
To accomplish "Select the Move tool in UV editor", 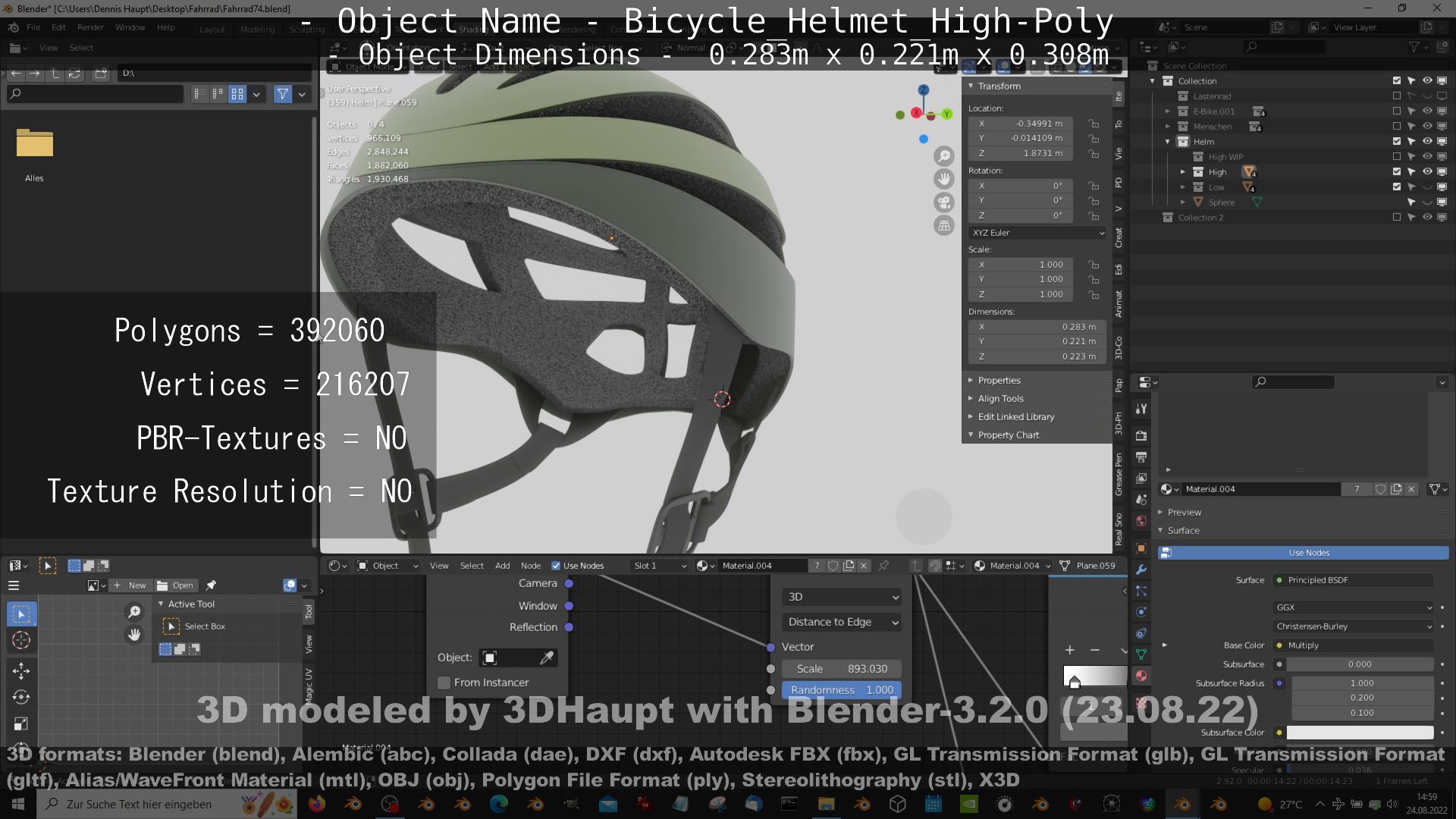I will click(x=21, y=670).
